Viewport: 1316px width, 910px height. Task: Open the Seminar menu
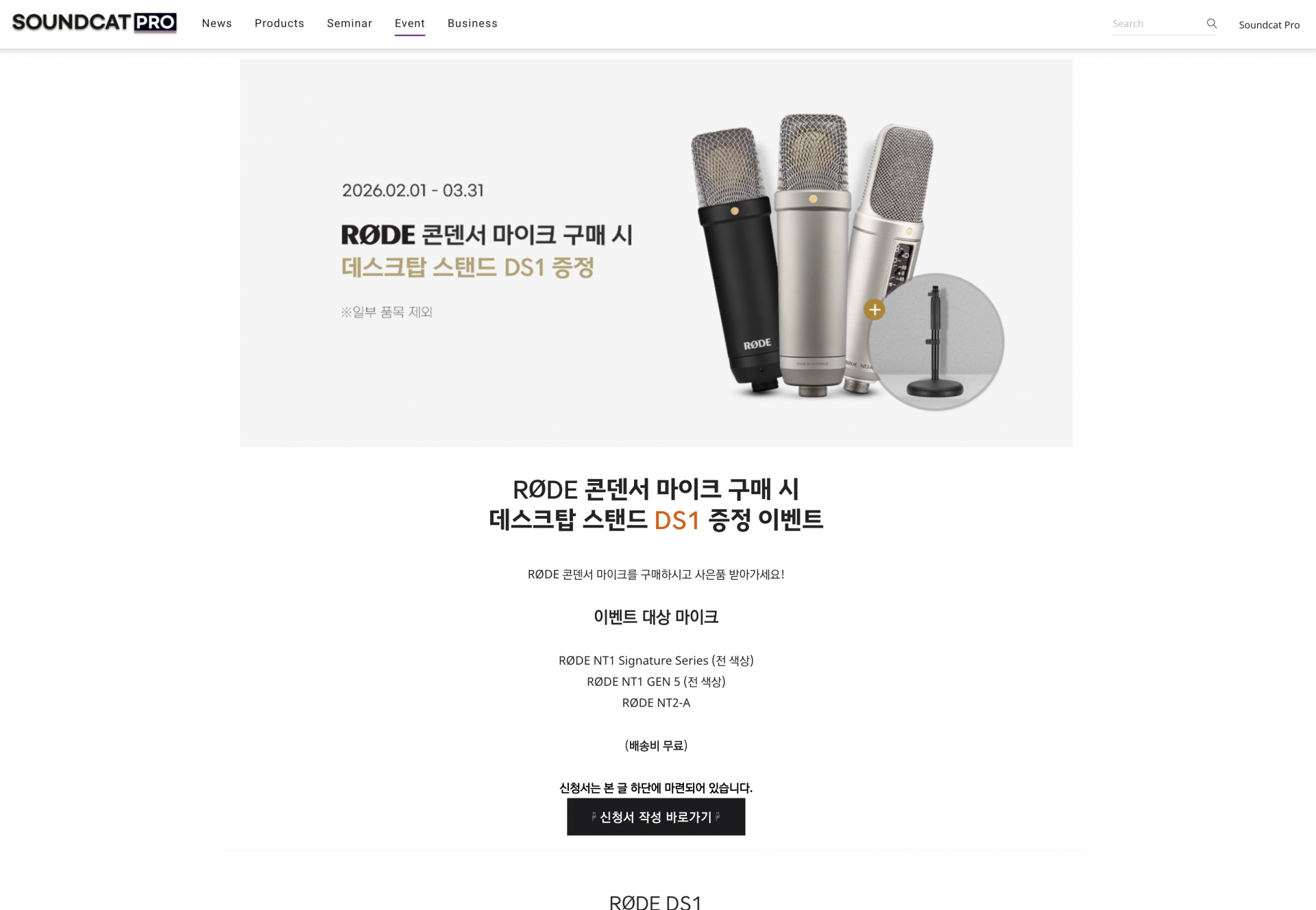(350, 23)
